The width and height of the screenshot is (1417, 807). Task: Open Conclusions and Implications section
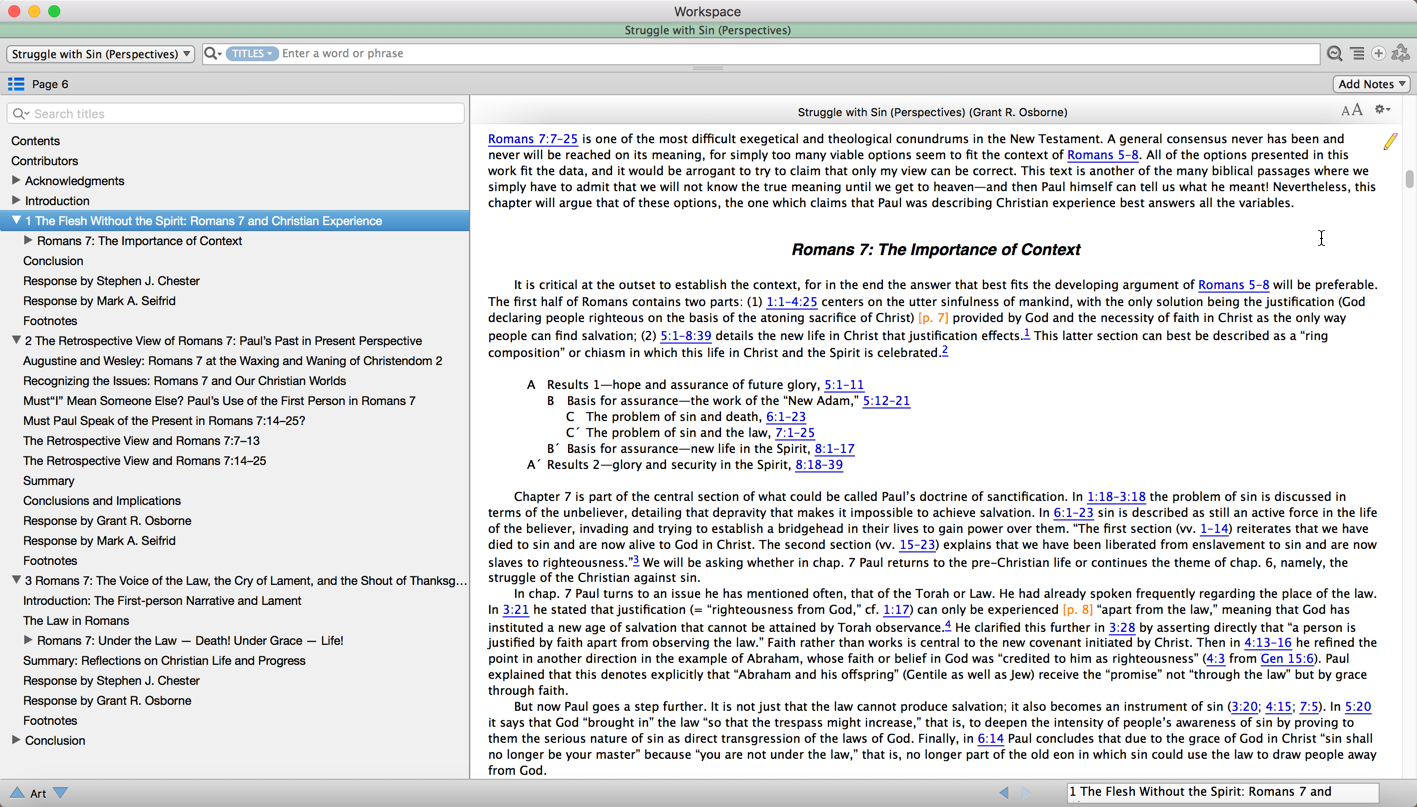pos(102,501)
